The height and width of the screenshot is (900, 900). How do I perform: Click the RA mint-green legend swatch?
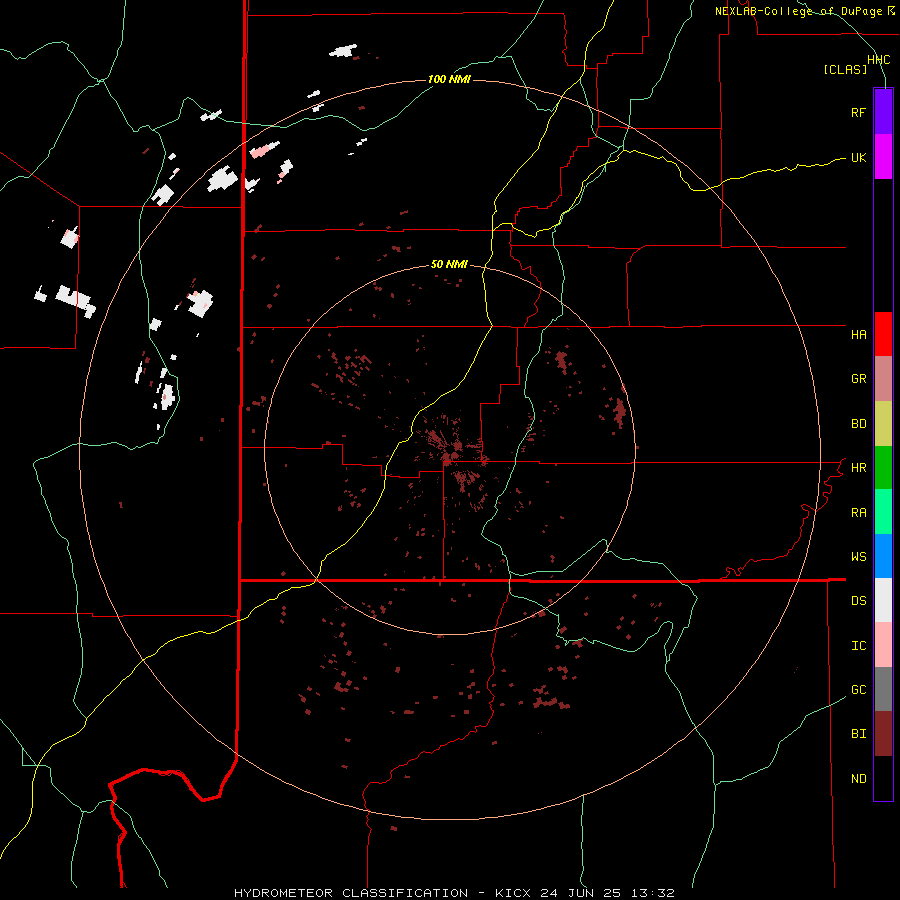(883, 512)
